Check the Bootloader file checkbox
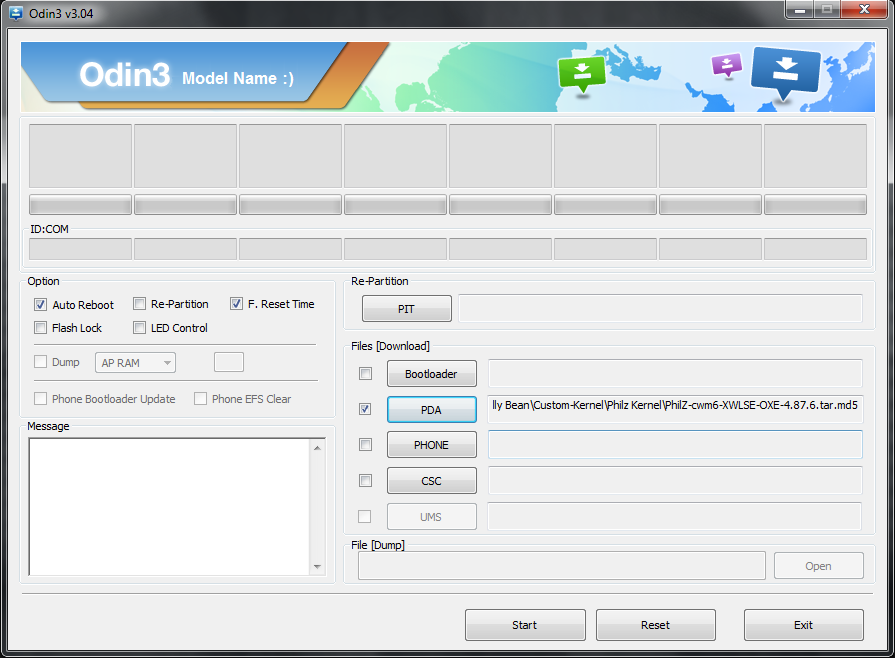The image size is (895, 658). click(365, 374)
